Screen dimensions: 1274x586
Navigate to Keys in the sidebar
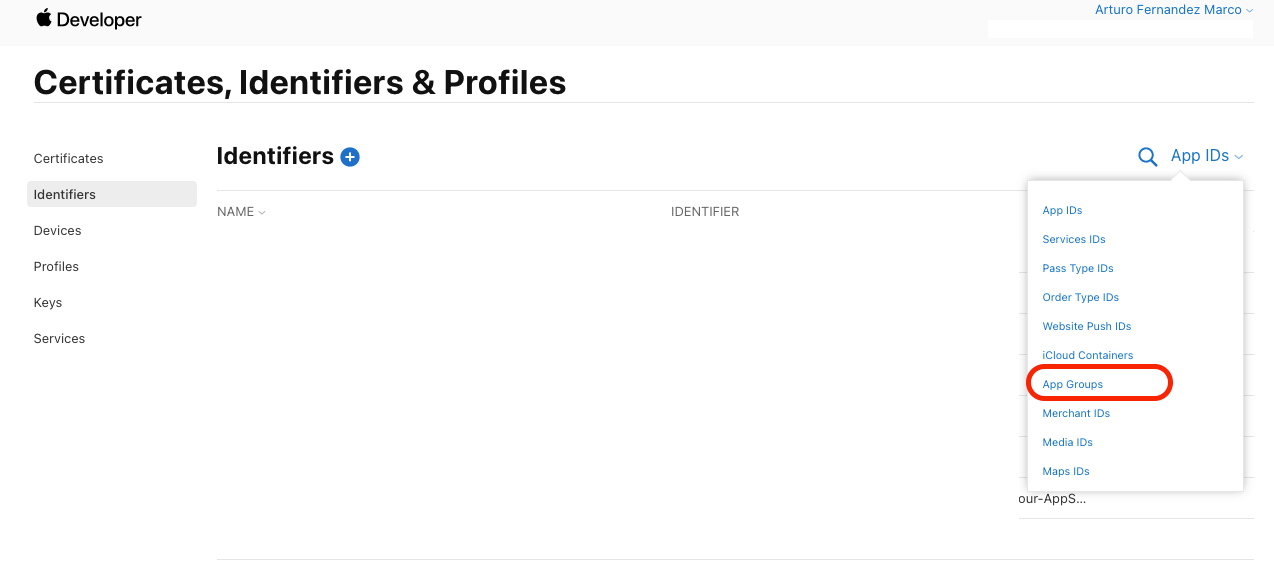click(x=48, y=302)
